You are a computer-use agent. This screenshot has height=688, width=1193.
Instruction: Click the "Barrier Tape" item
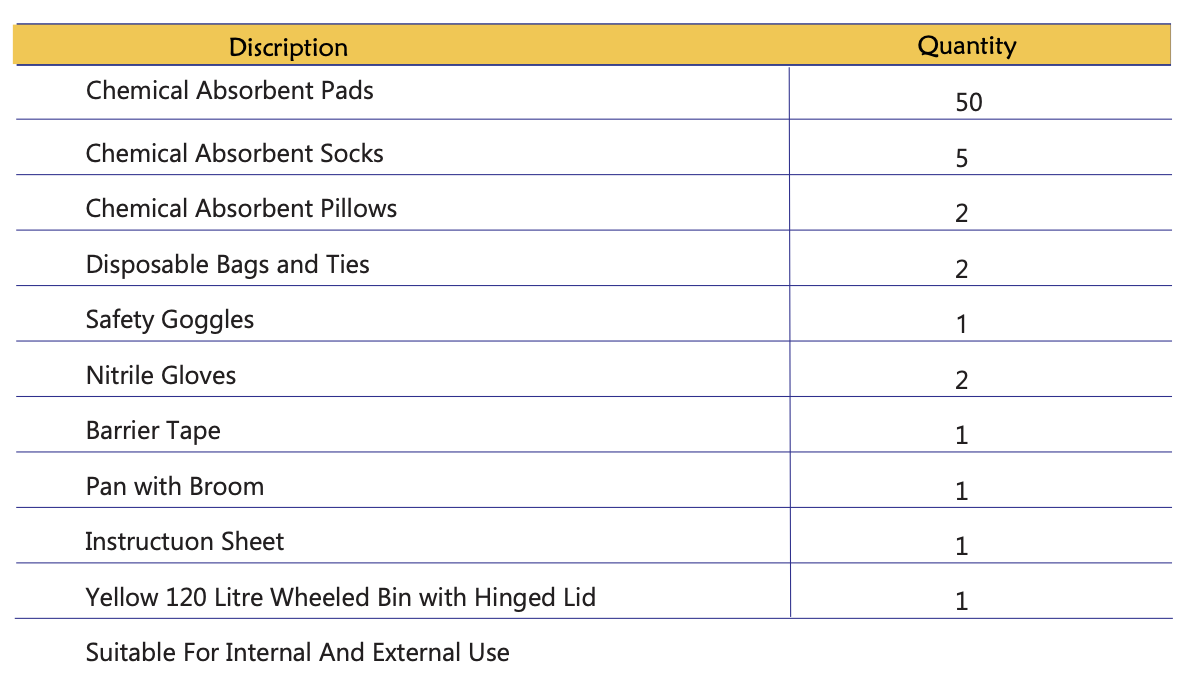[x=153, y=431]
